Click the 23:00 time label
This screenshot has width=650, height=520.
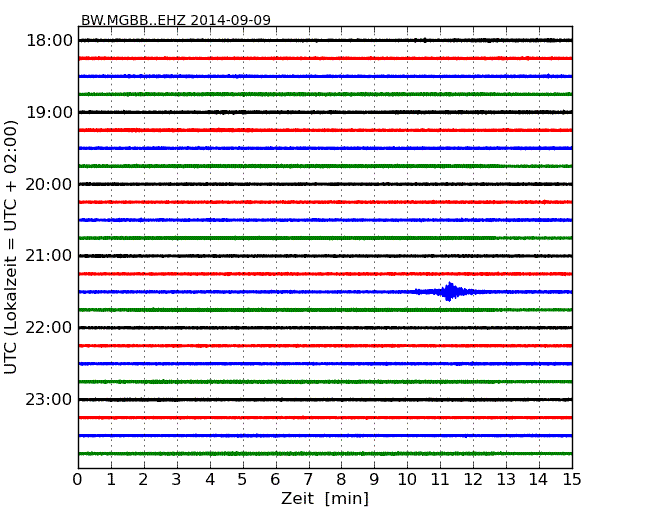click(49, 399)
